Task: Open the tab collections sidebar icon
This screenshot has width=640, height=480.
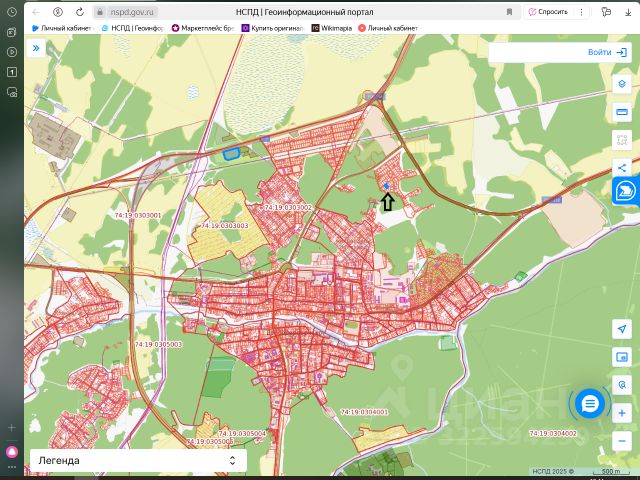Action: (12, 32)
